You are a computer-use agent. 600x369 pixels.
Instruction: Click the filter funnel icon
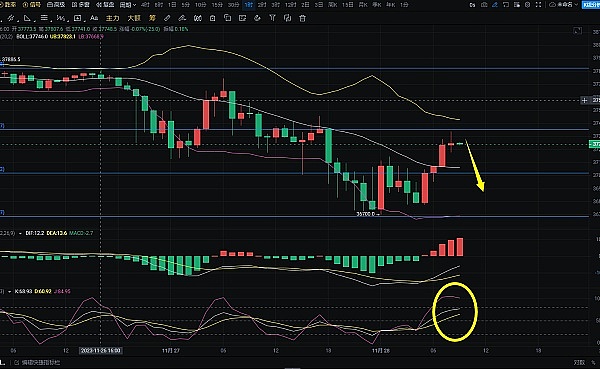(x=272, y=18)
